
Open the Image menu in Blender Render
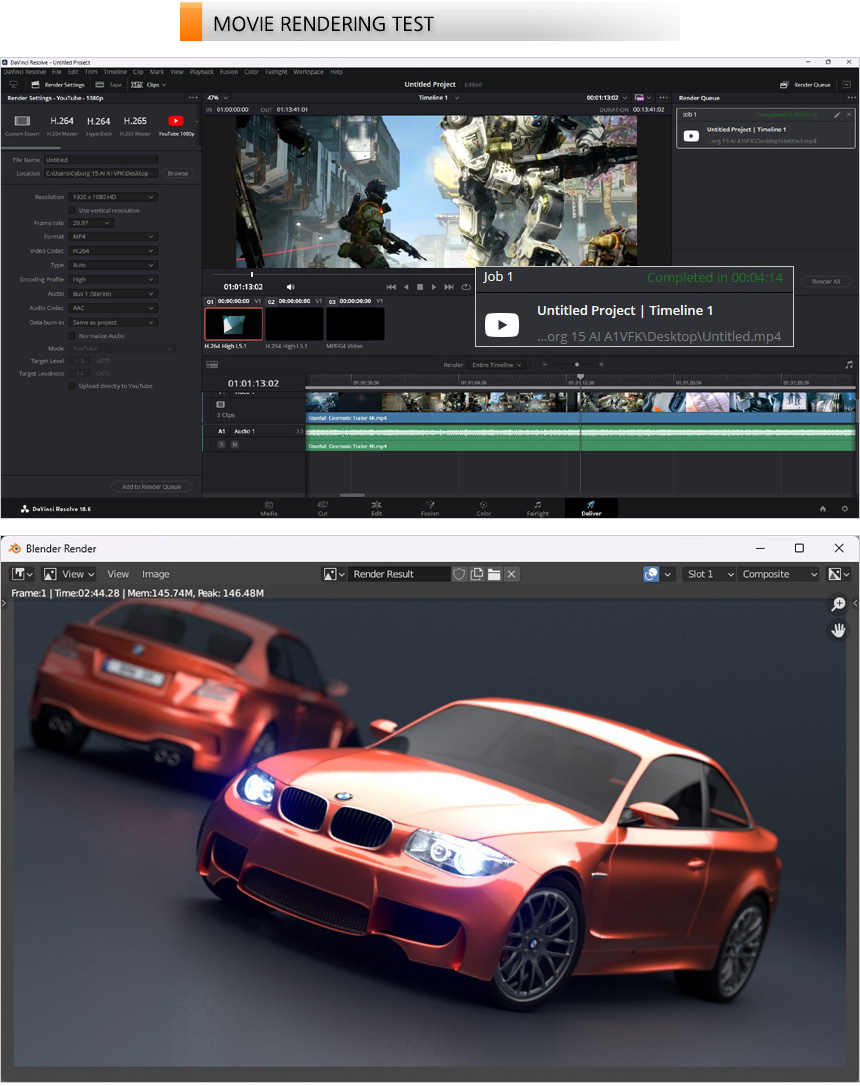coord(156,574)
